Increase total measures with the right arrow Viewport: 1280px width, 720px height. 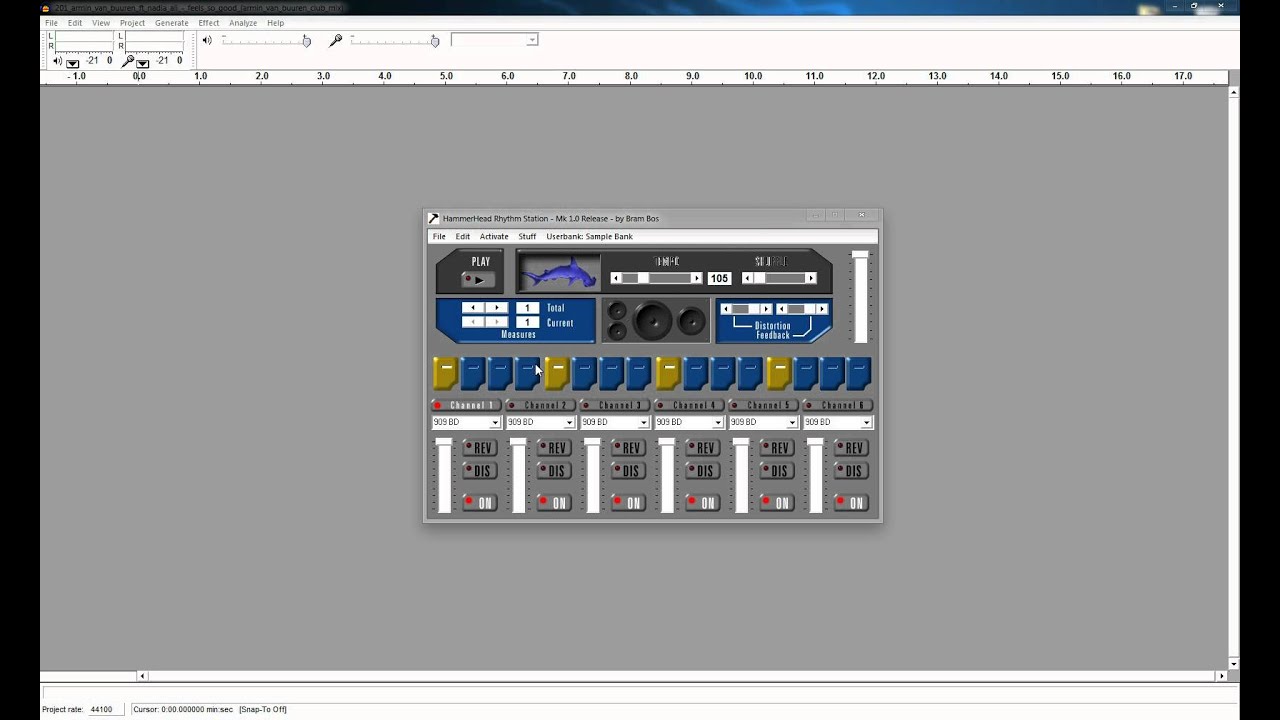[x=497, y=308]
